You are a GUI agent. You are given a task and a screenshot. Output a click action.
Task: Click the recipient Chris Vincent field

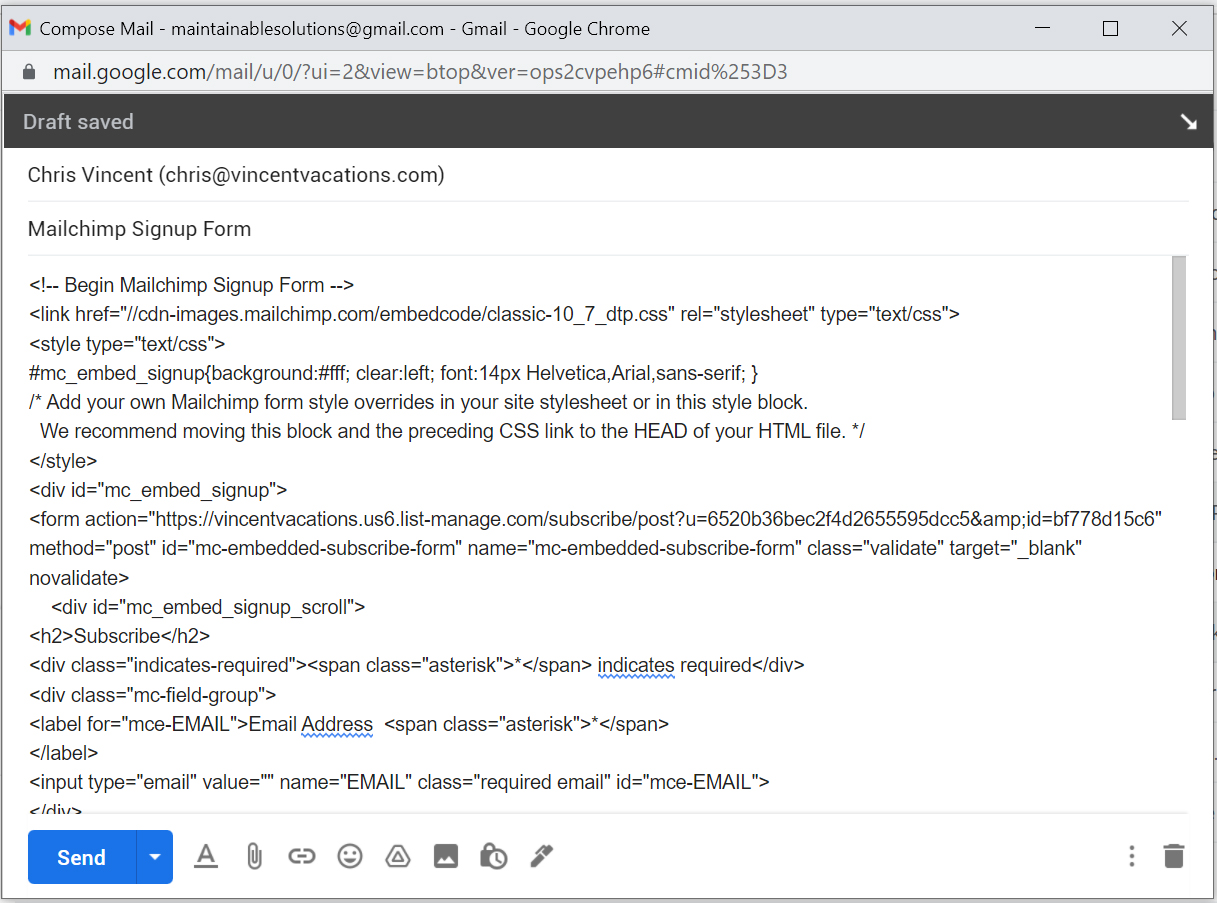coord(608,175)
